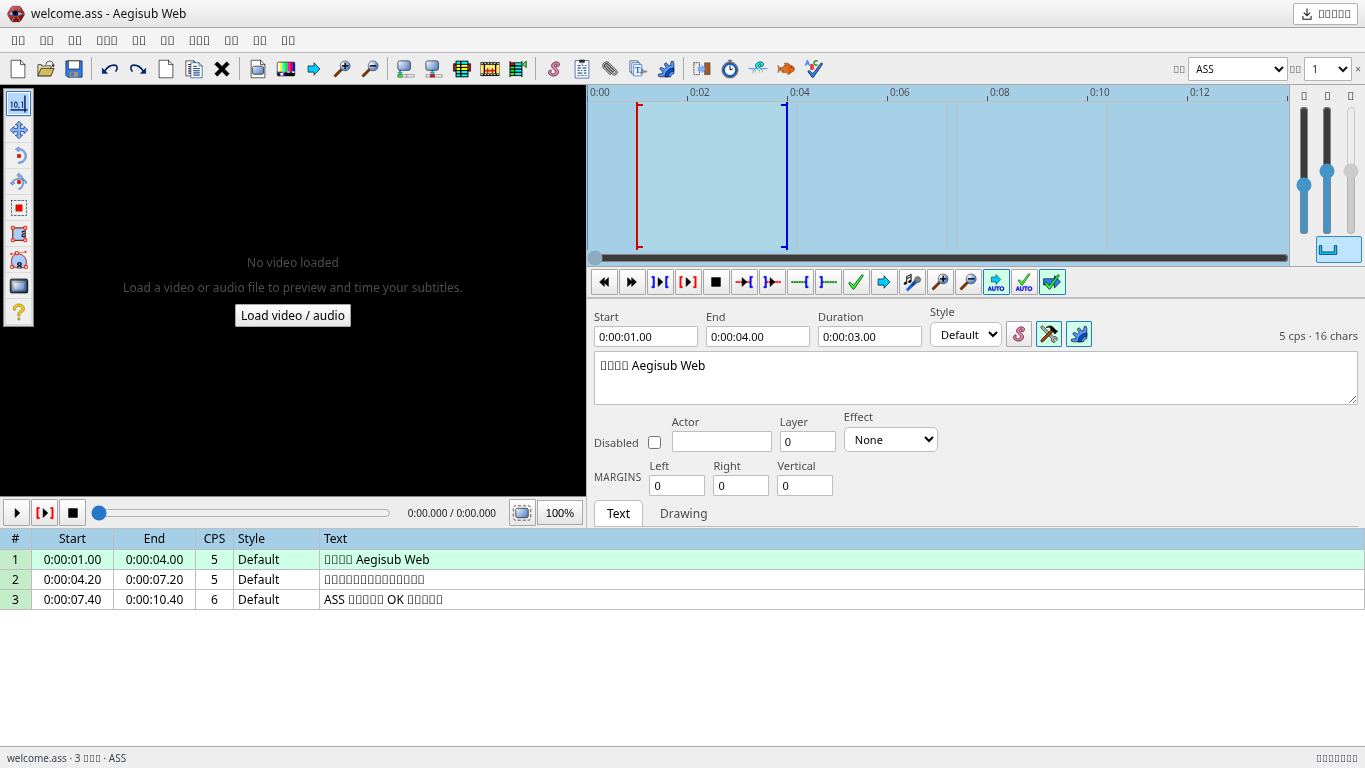This screenshot has width=1365, height=768.
Task: Click the 100% video zoom button
Action: [x=559, y=513]
